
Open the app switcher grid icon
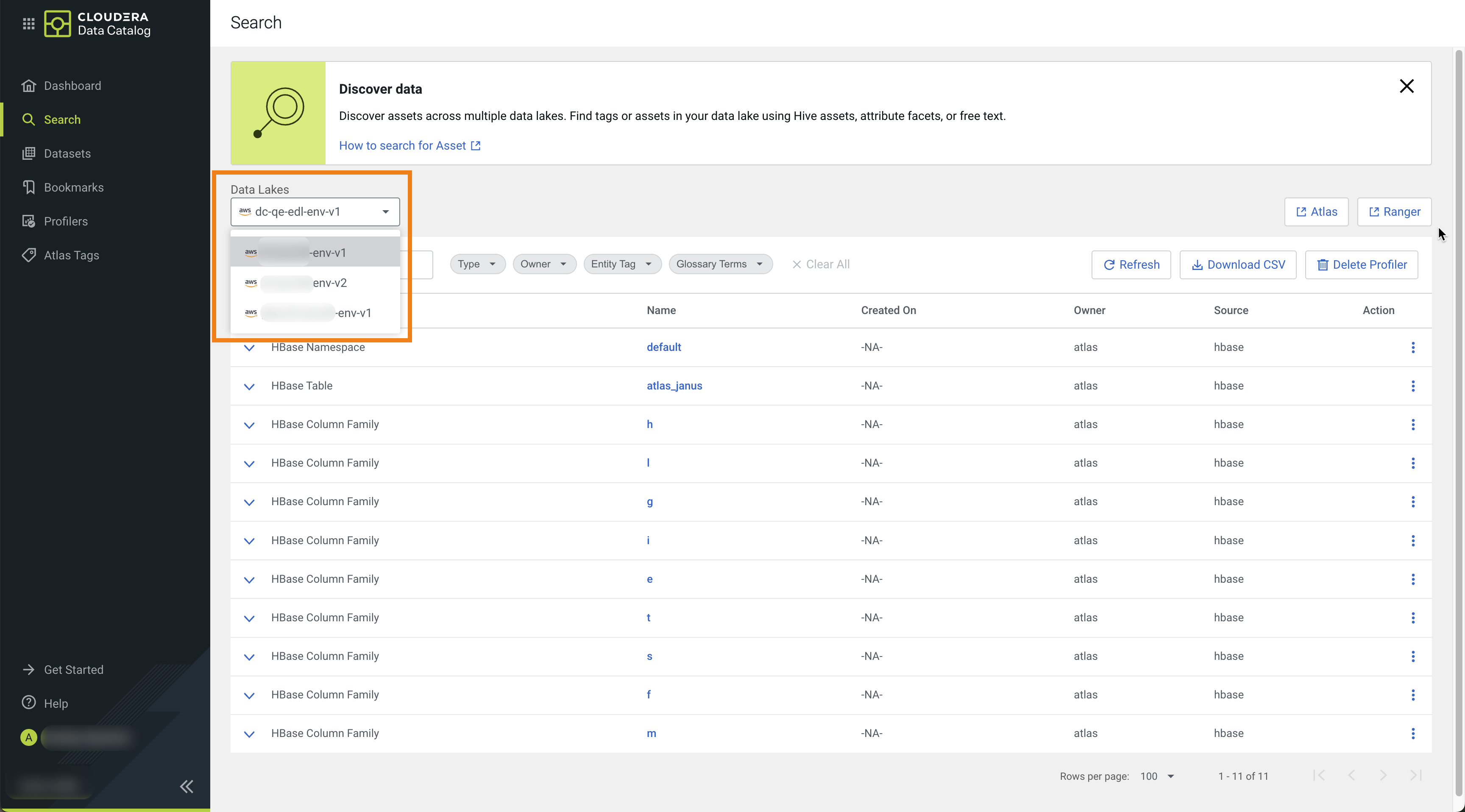point(28,23)
